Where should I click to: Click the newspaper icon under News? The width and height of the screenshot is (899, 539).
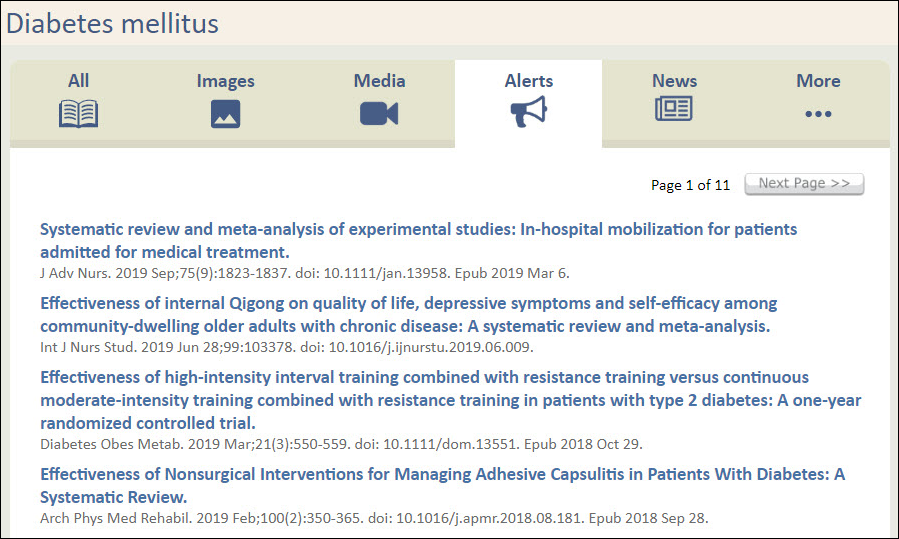tap(674, 109)
